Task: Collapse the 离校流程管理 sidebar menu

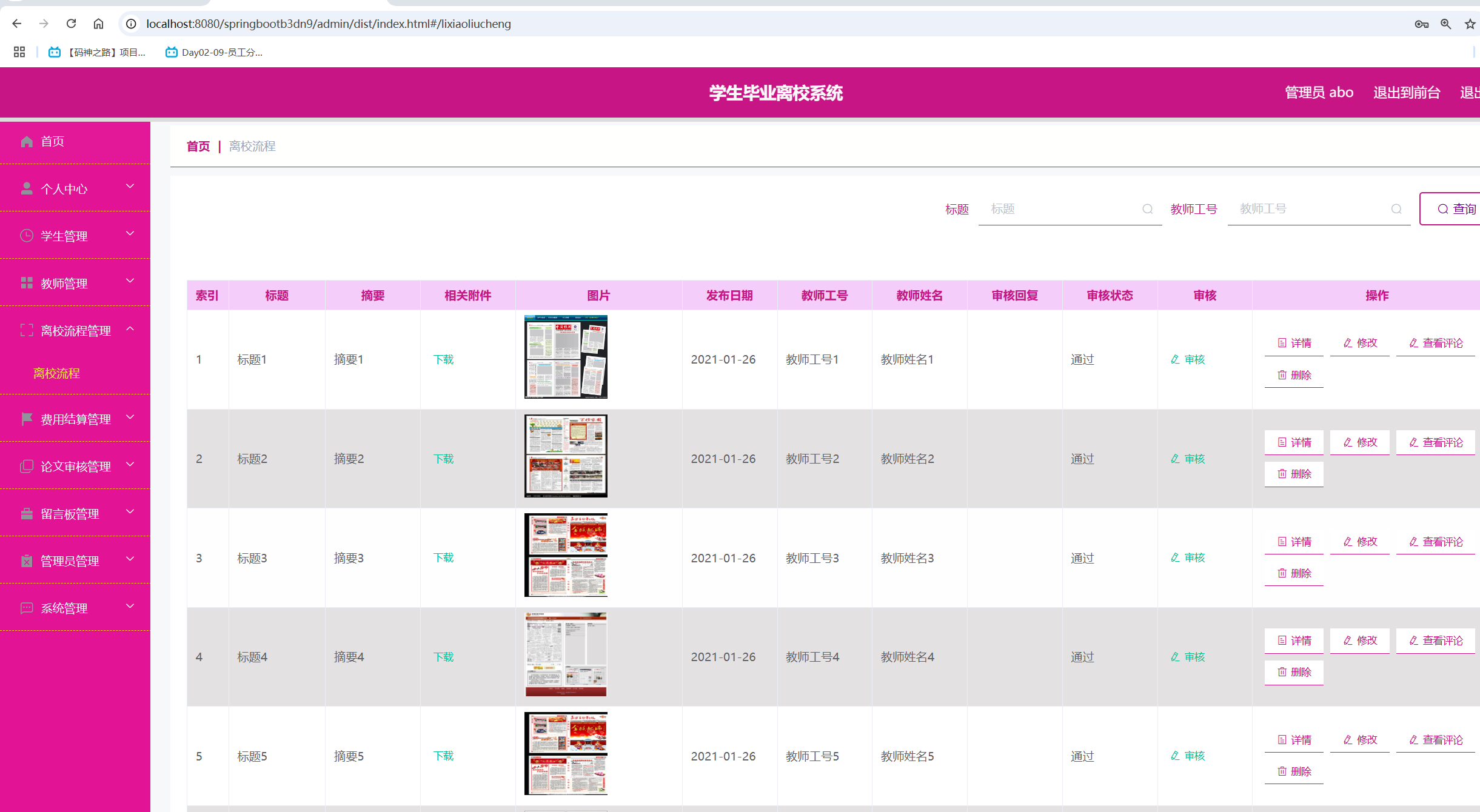Action: (x=75, y=330)
